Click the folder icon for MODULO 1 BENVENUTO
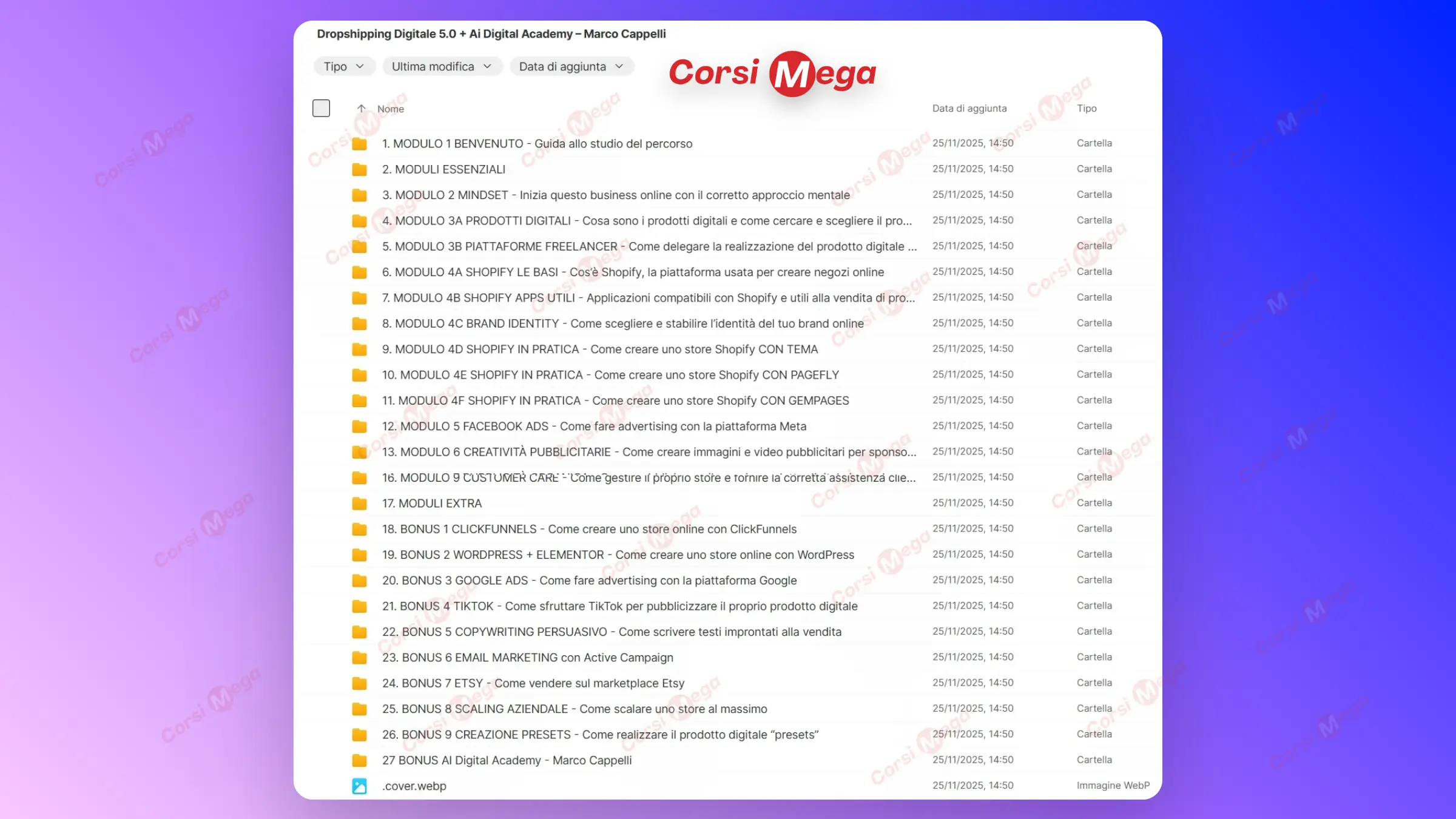The width and height of the screenshot is (1456, 819). [359, 144]
